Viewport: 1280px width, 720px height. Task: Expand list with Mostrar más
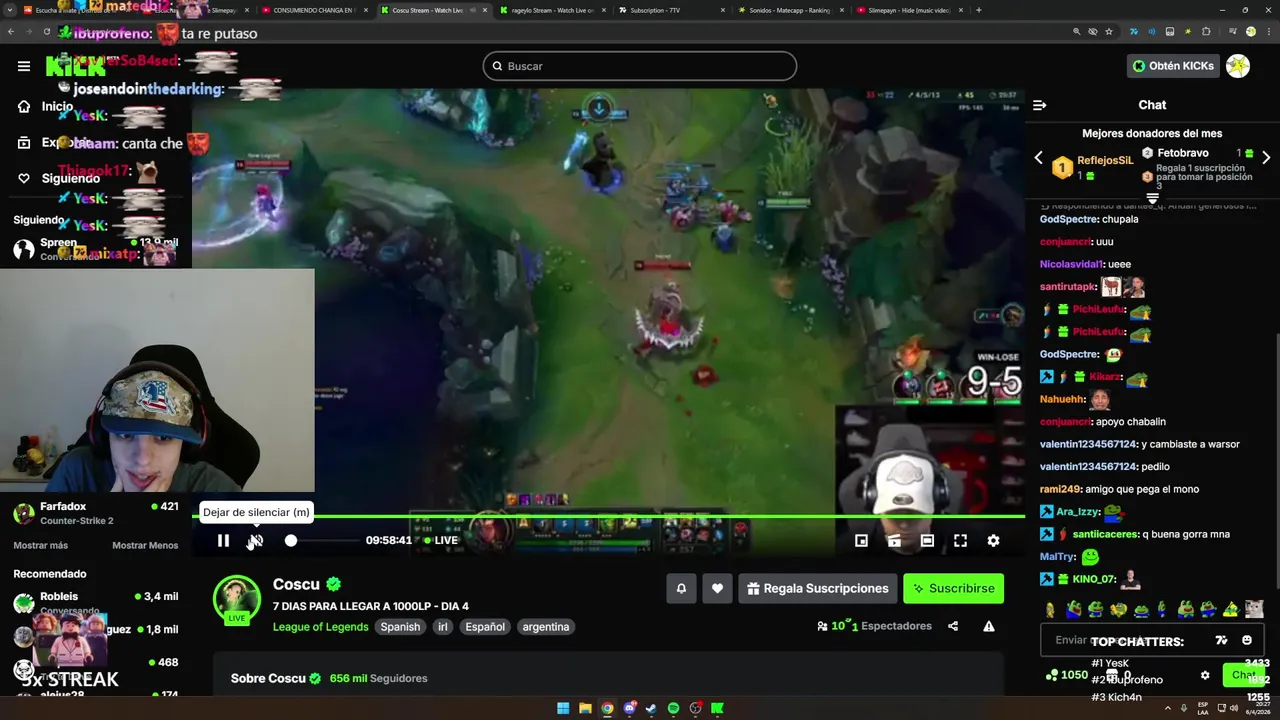pos(41,545)
